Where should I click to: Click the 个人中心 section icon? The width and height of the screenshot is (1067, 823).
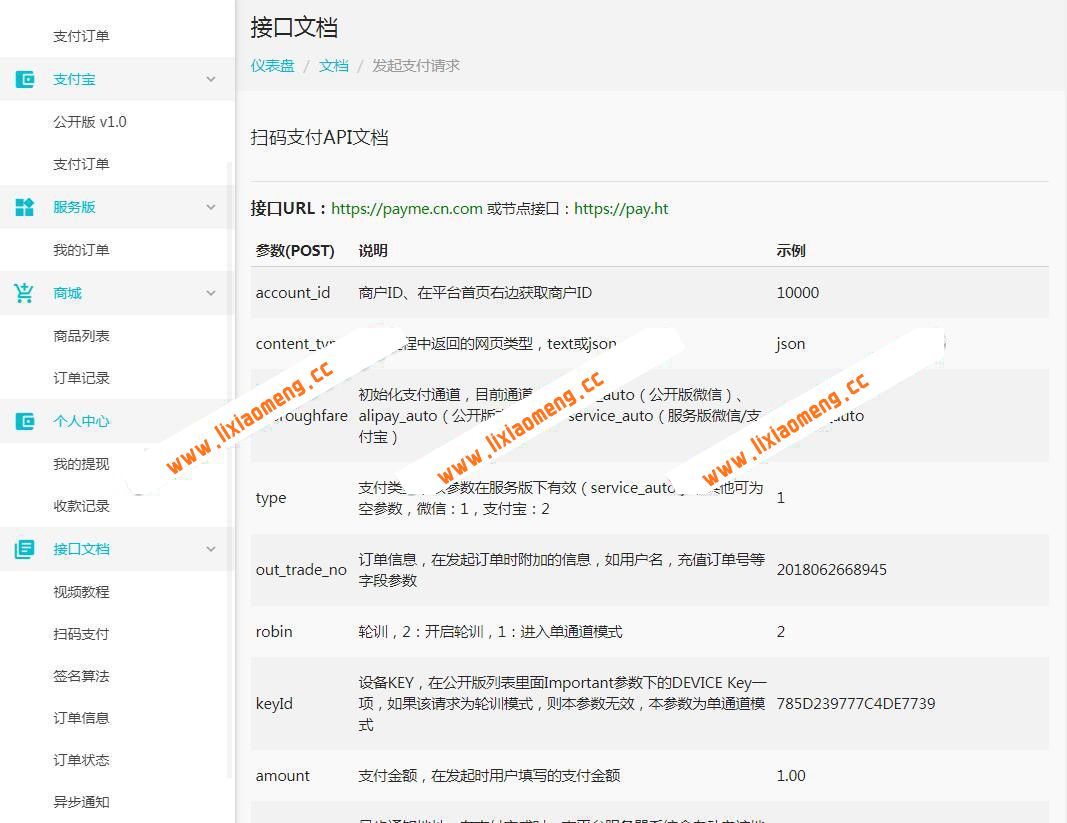[x=24, y=420]
